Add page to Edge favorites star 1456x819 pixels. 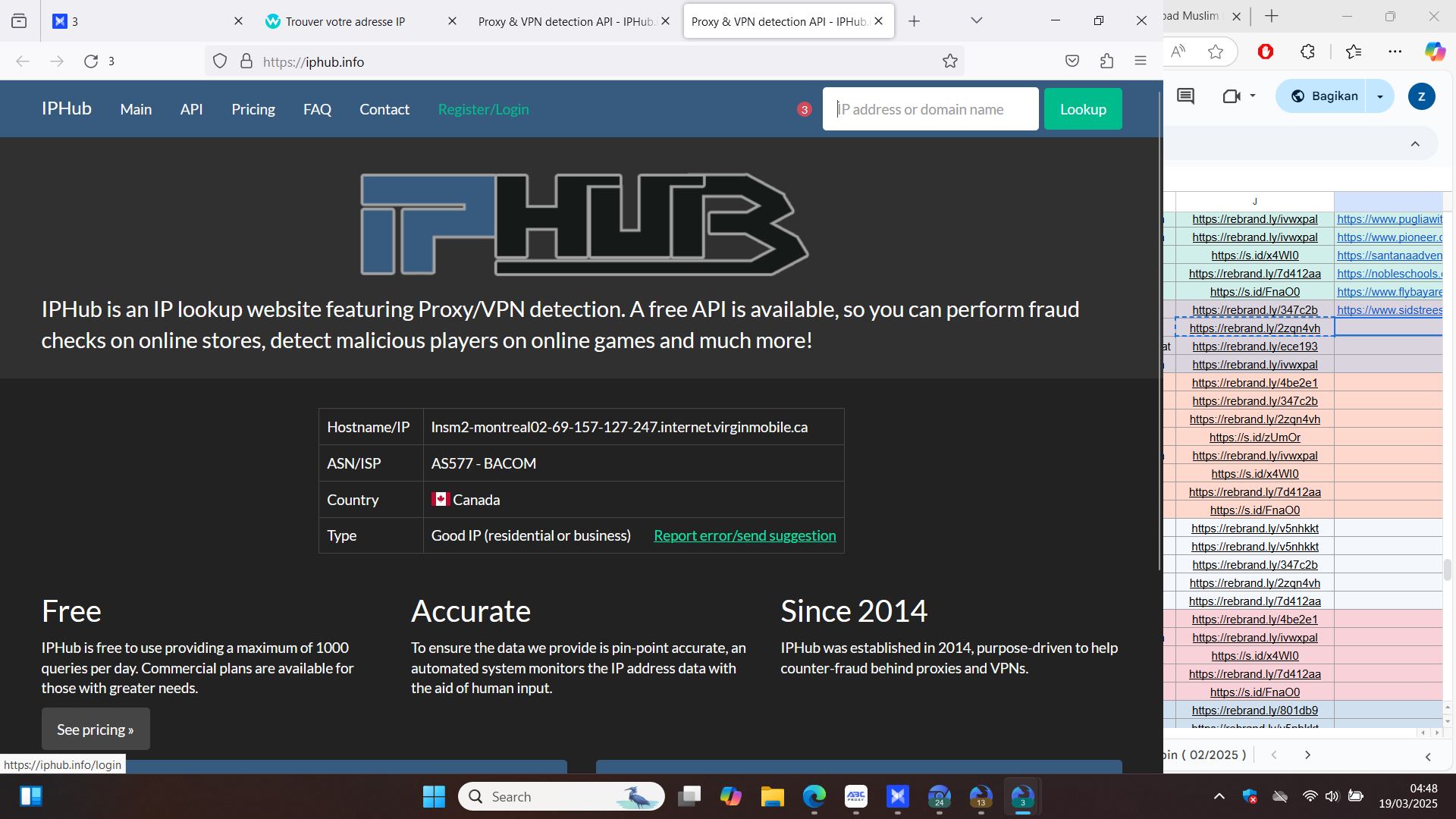pyautogui.click(x=1216, y=52)
